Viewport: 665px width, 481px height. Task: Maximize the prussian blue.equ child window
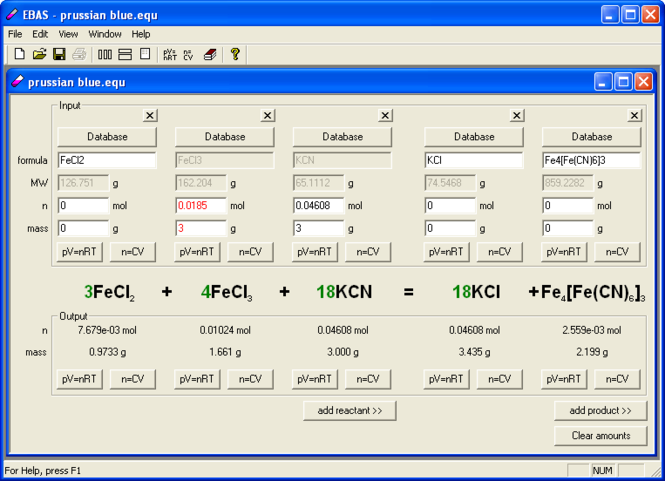623,81
